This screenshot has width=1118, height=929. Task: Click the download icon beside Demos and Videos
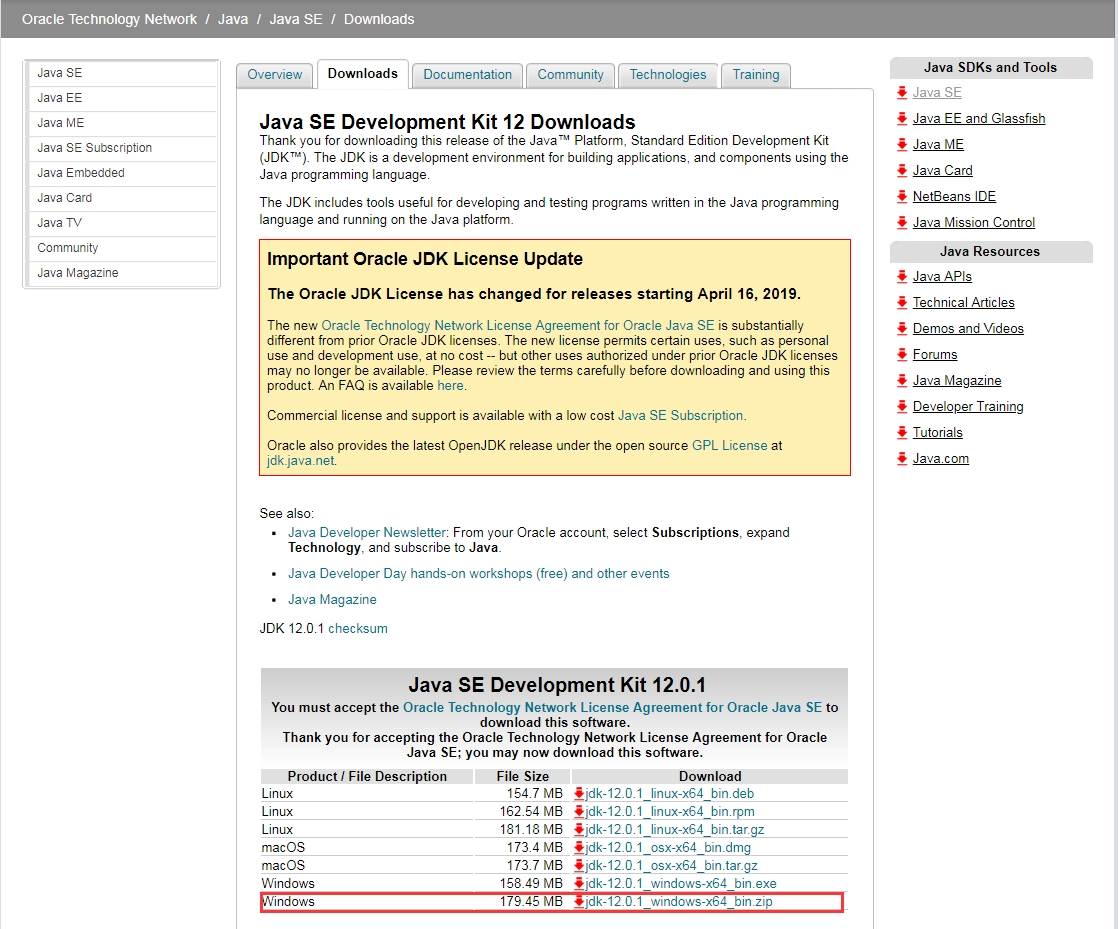pyautogui.click(x=903, y=328)
